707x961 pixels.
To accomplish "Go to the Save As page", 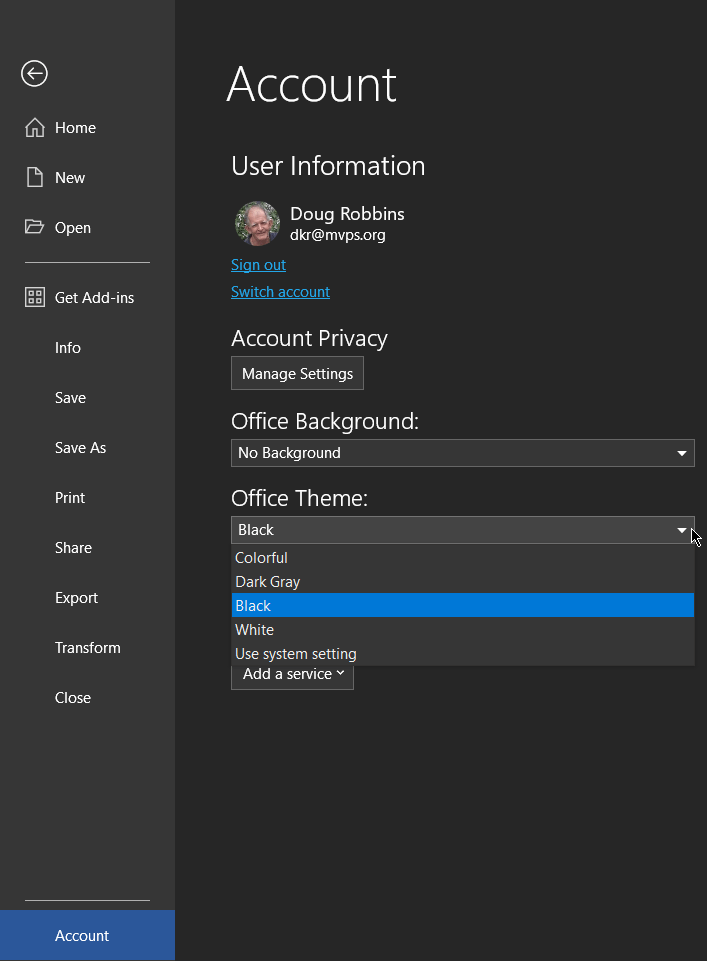I will tap(80, 448).
